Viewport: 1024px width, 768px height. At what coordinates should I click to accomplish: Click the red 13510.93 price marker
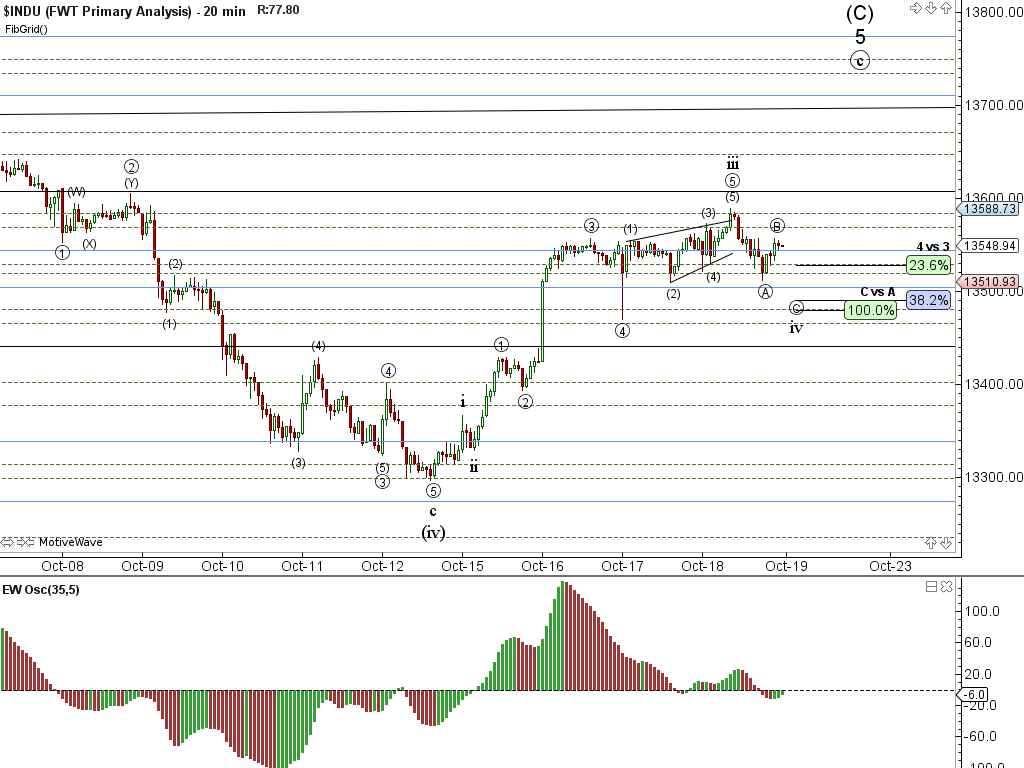coord(990,282)
